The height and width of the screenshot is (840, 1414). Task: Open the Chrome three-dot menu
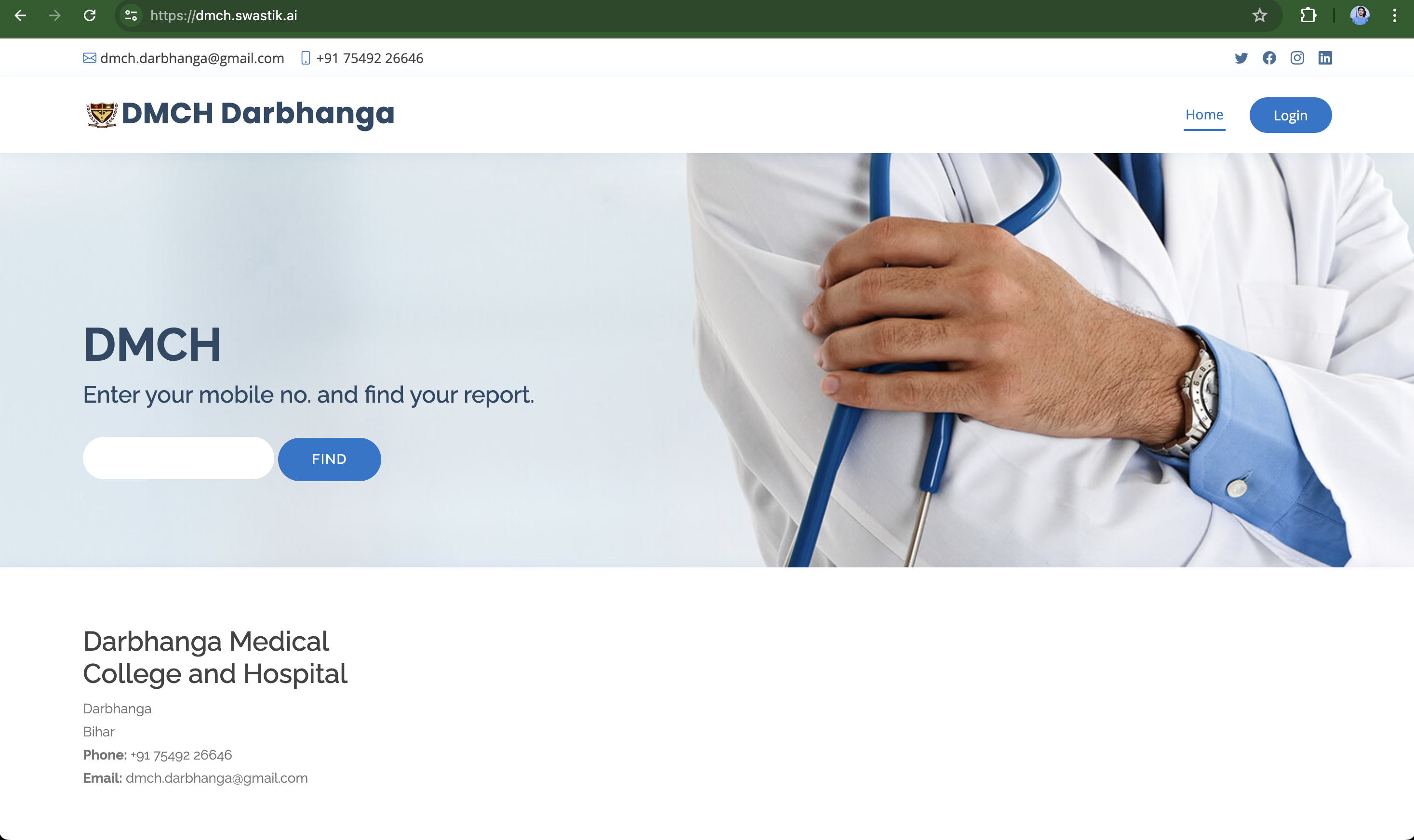(1394, 15)
